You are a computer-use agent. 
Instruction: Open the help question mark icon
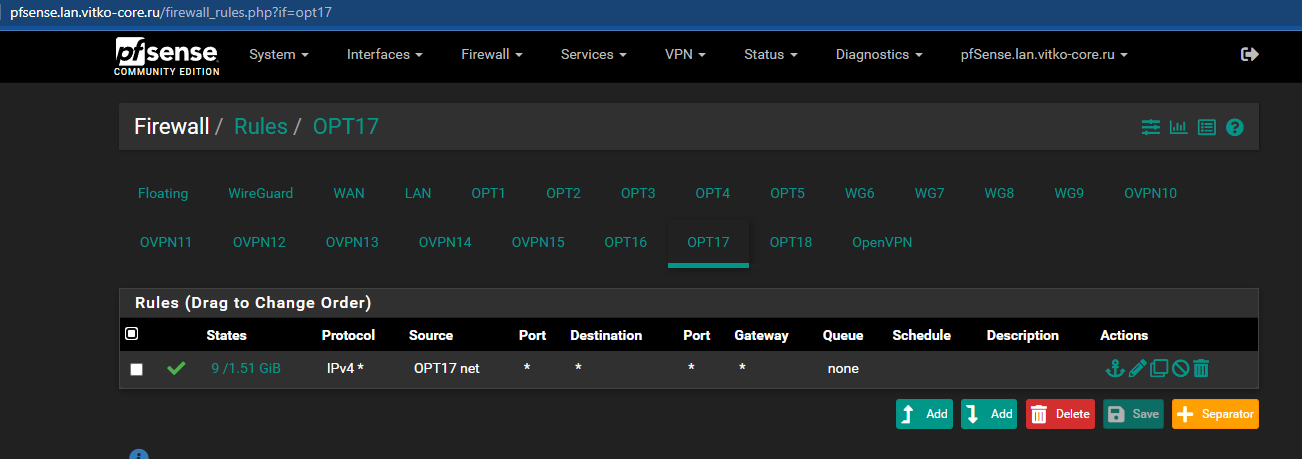pyautogui.click(x=1234, y=127)
